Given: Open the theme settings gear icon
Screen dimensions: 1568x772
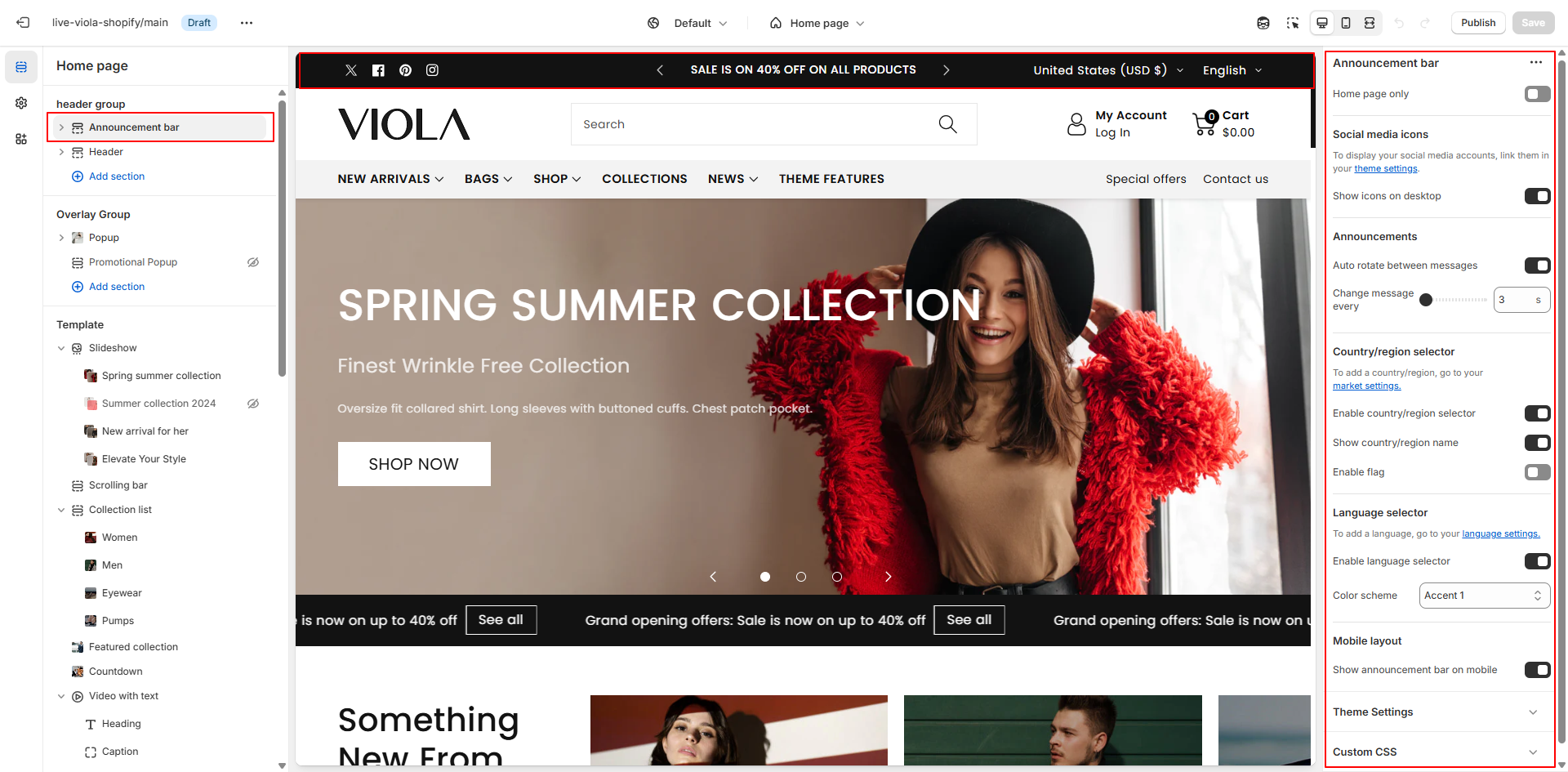Looking at the screenshot, I should pyautogui.click(x=21, y=103).
